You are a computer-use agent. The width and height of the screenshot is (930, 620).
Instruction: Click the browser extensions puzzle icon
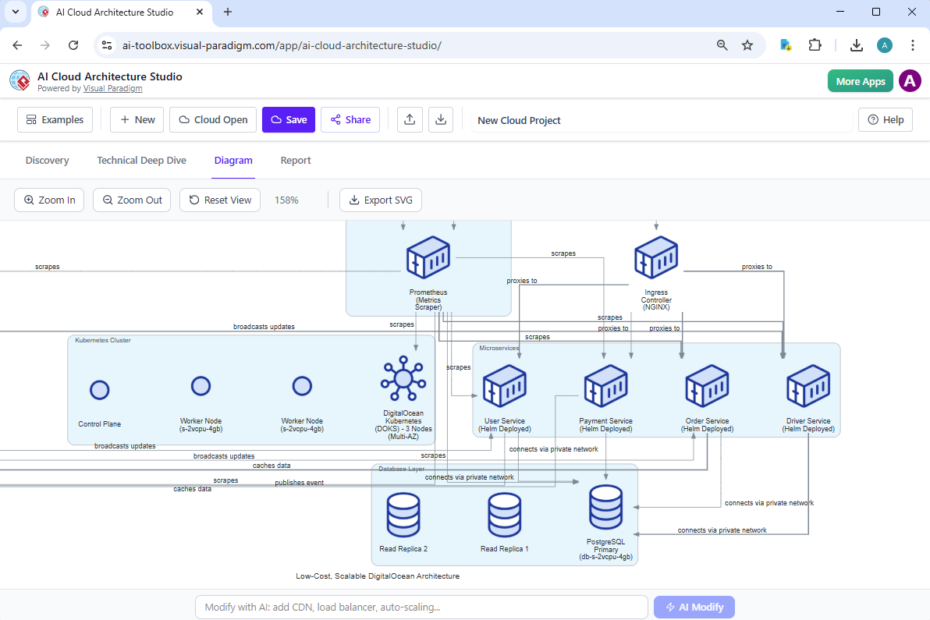point(815,45)
